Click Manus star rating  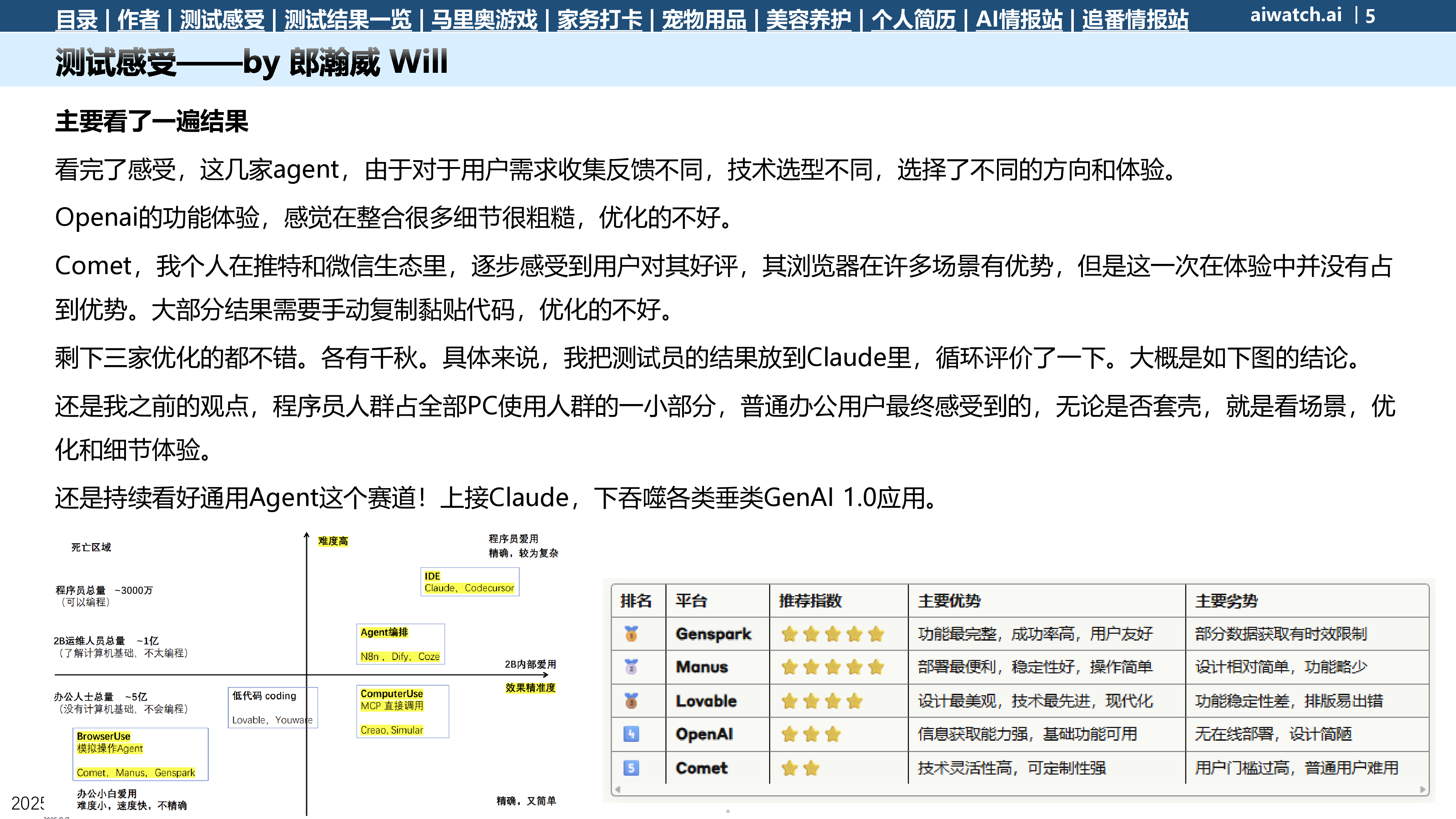(x=832, y=668)
